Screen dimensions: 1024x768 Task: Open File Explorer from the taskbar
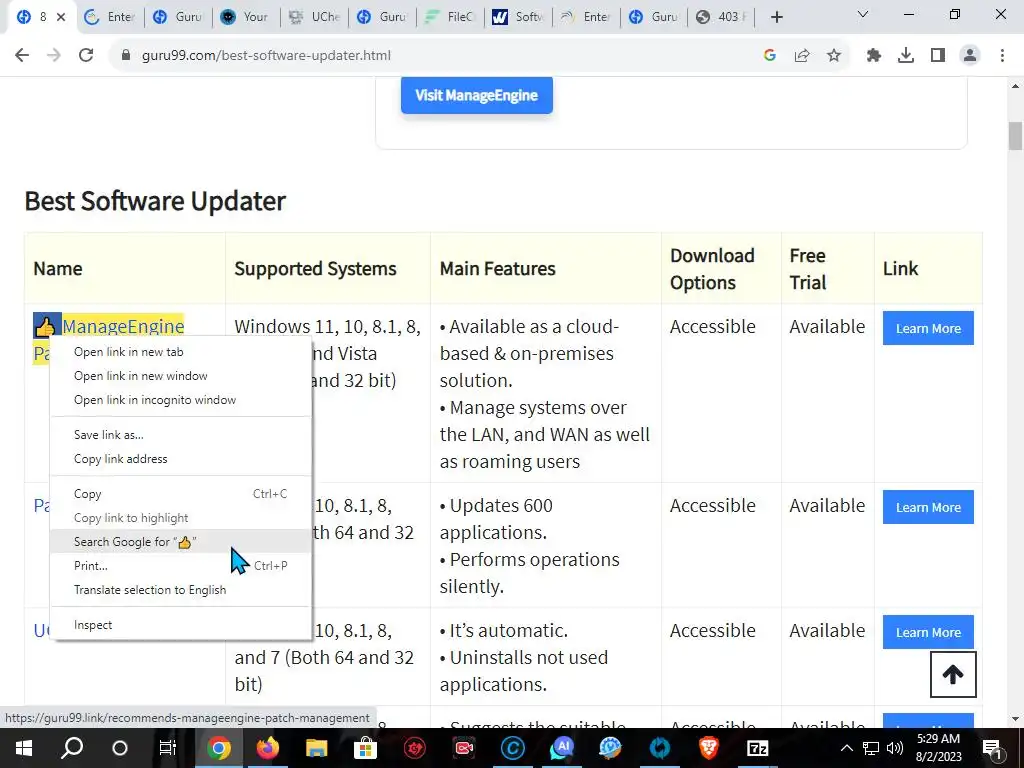click(x=316, y=748)
